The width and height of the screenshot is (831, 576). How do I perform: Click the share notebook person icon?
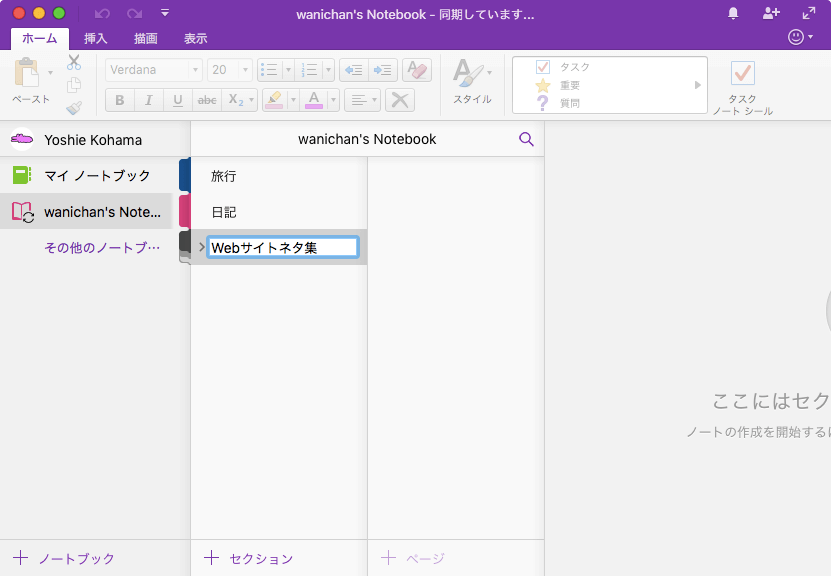pyautogui.click(x=771, y=13)
